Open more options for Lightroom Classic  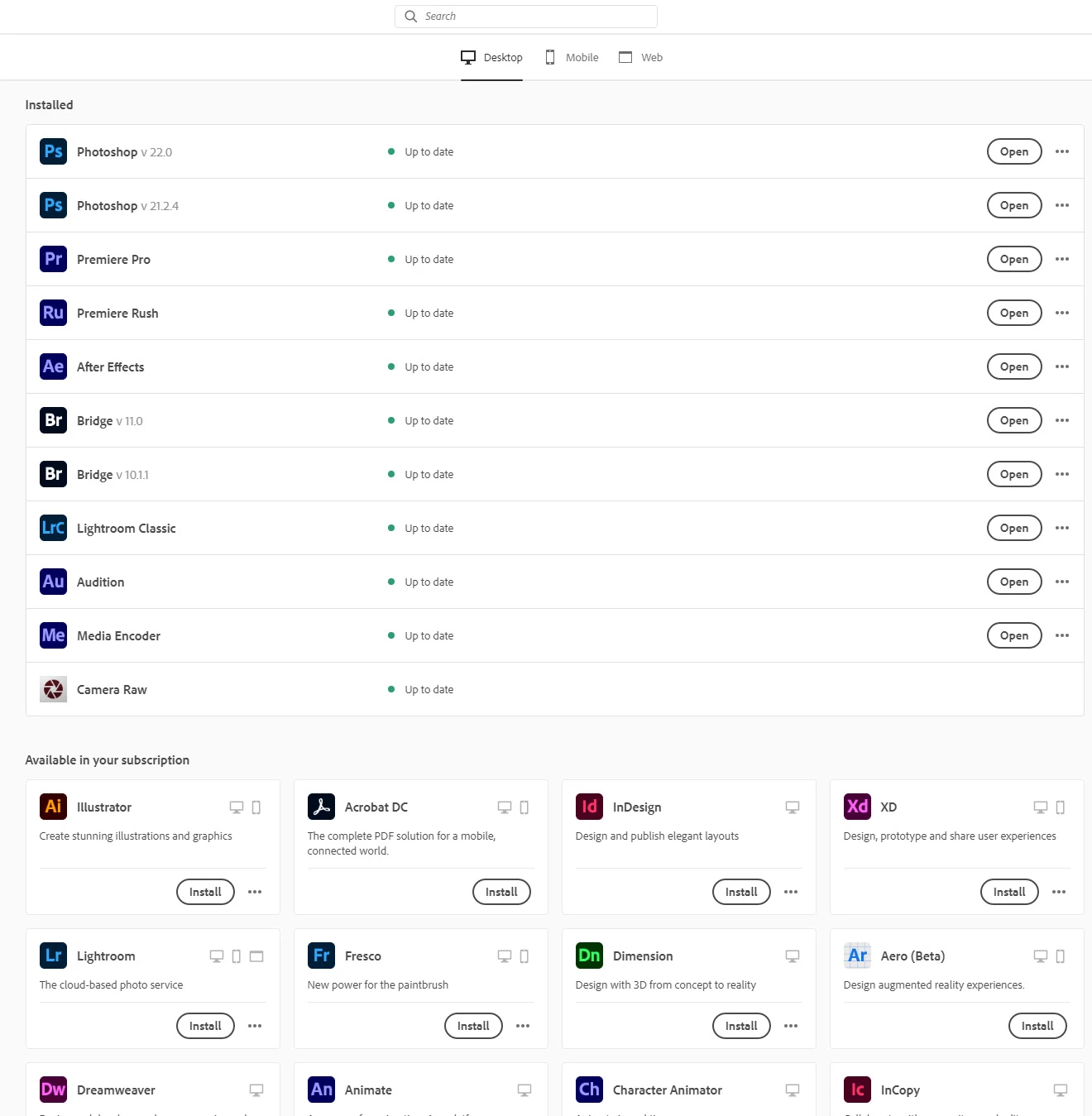[x=1062, y=528]
